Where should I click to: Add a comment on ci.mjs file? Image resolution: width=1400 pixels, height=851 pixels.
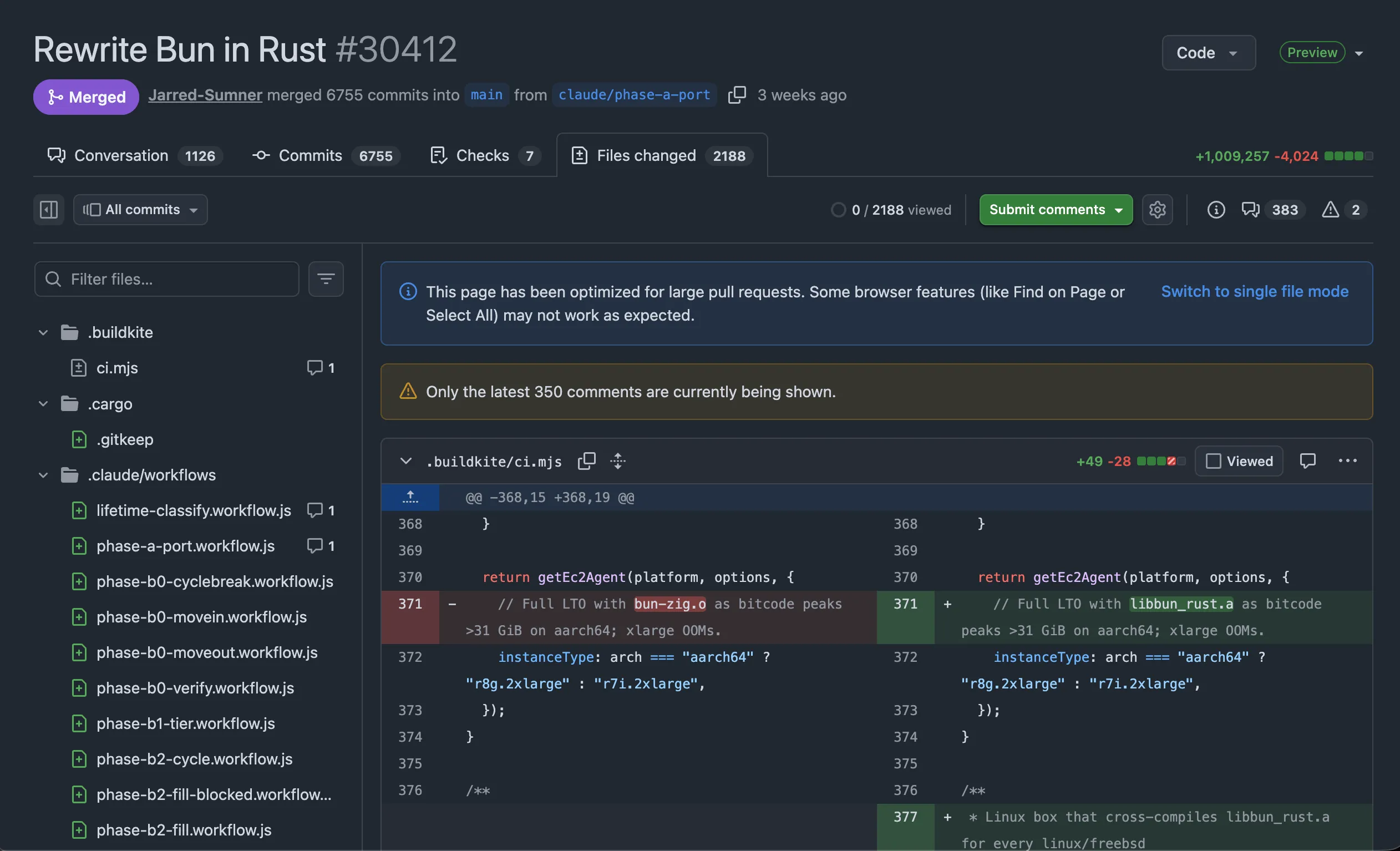[x=1307, y=460]
